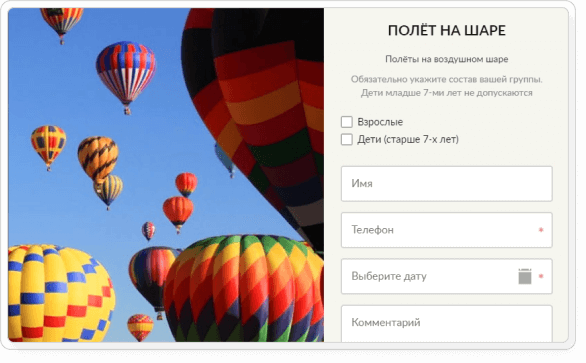Open the Выберите дату date picker field
This screenshot has width=586, height=363.
coord(447,276)
